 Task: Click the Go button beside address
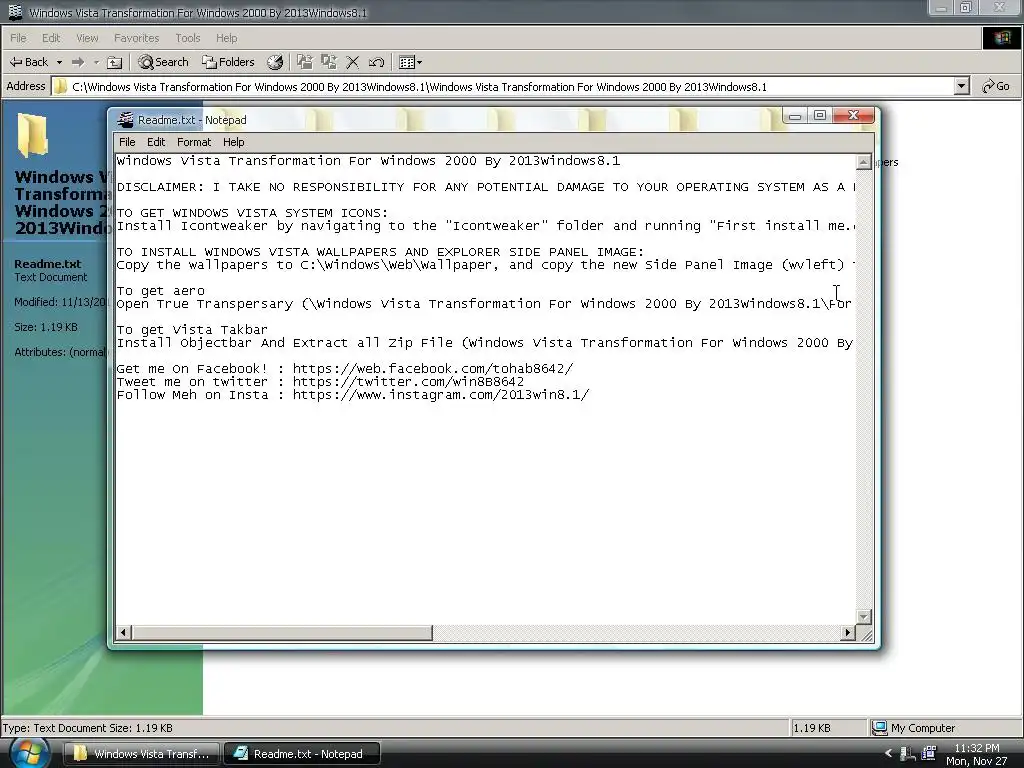997,86
